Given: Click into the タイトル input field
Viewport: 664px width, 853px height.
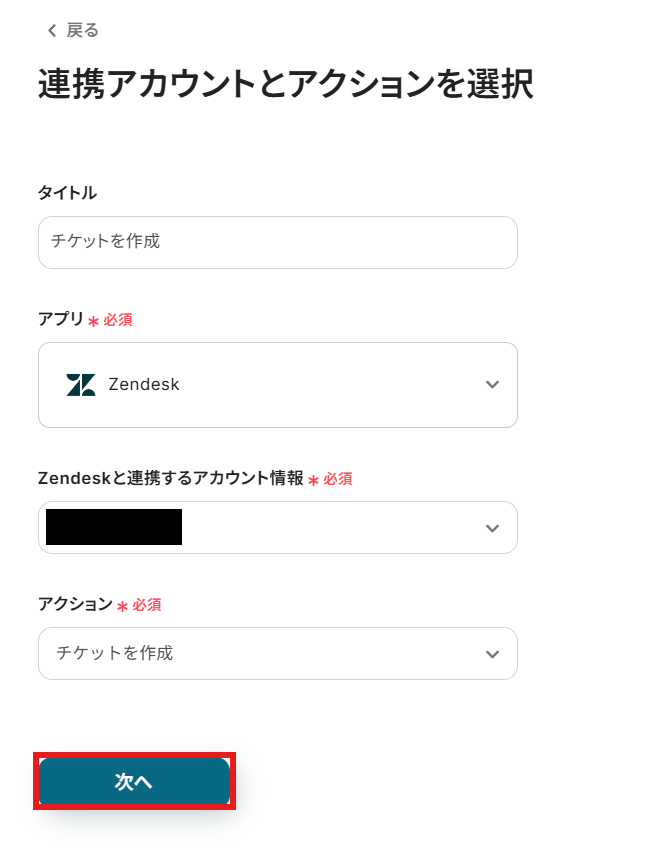Looking at the screenshot, I should pos(277,242).
